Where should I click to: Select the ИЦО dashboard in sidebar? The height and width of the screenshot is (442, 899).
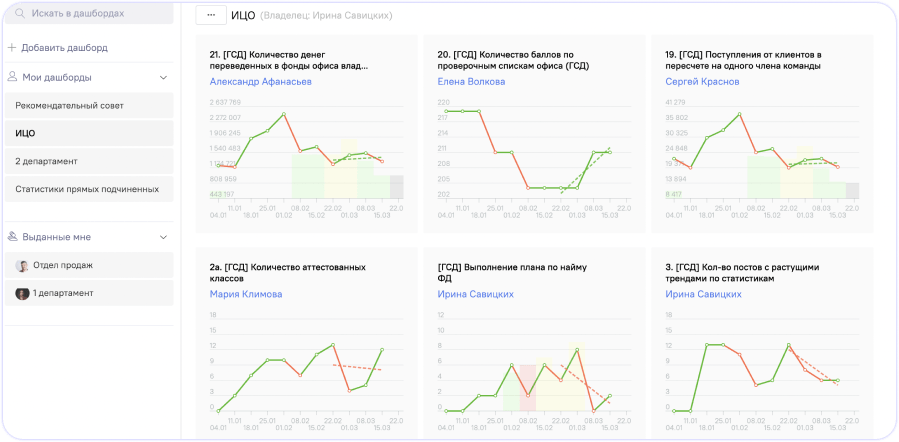(25, 133)
